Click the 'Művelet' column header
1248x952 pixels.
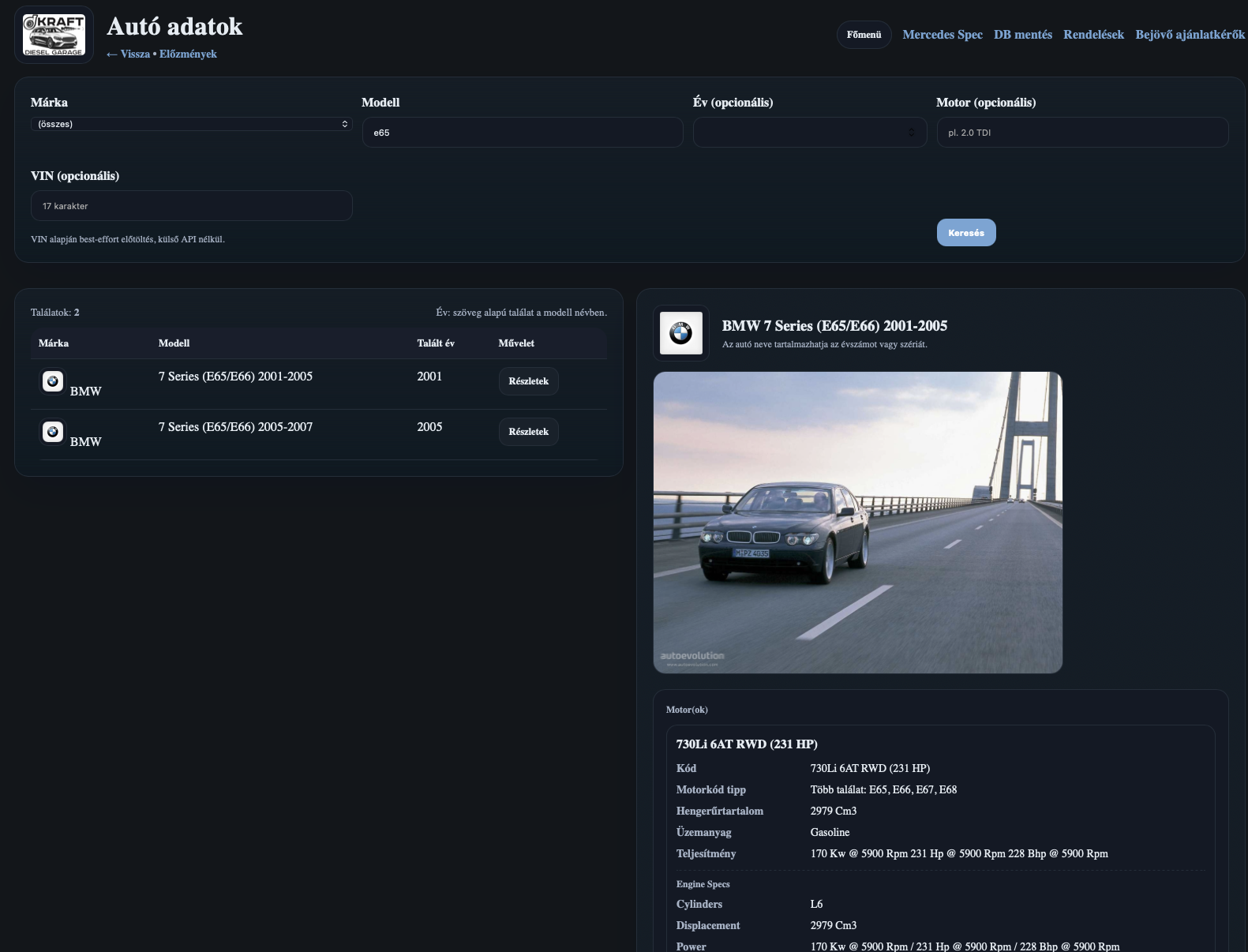pos(516,343)
